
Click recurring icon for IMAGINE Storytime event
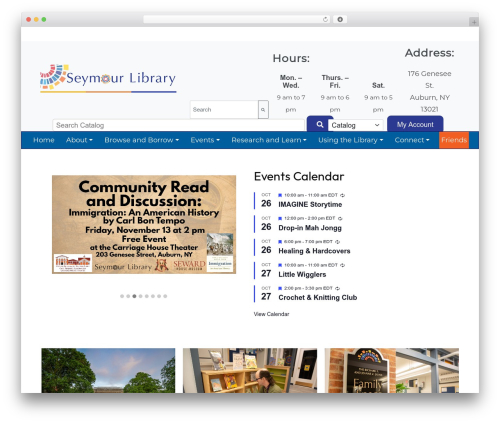coord(342,195)
